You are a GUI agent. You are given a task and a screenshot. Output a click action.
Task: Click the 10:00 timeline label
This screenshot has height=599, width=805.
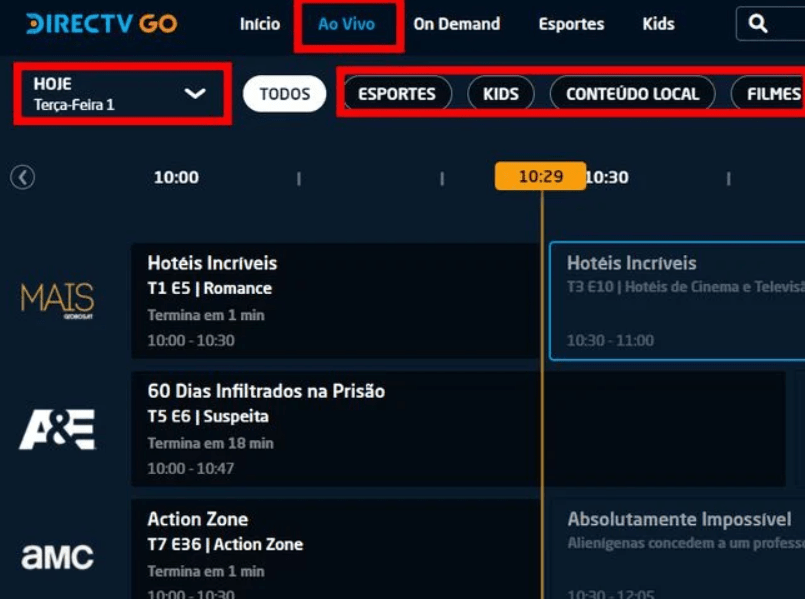176,178
